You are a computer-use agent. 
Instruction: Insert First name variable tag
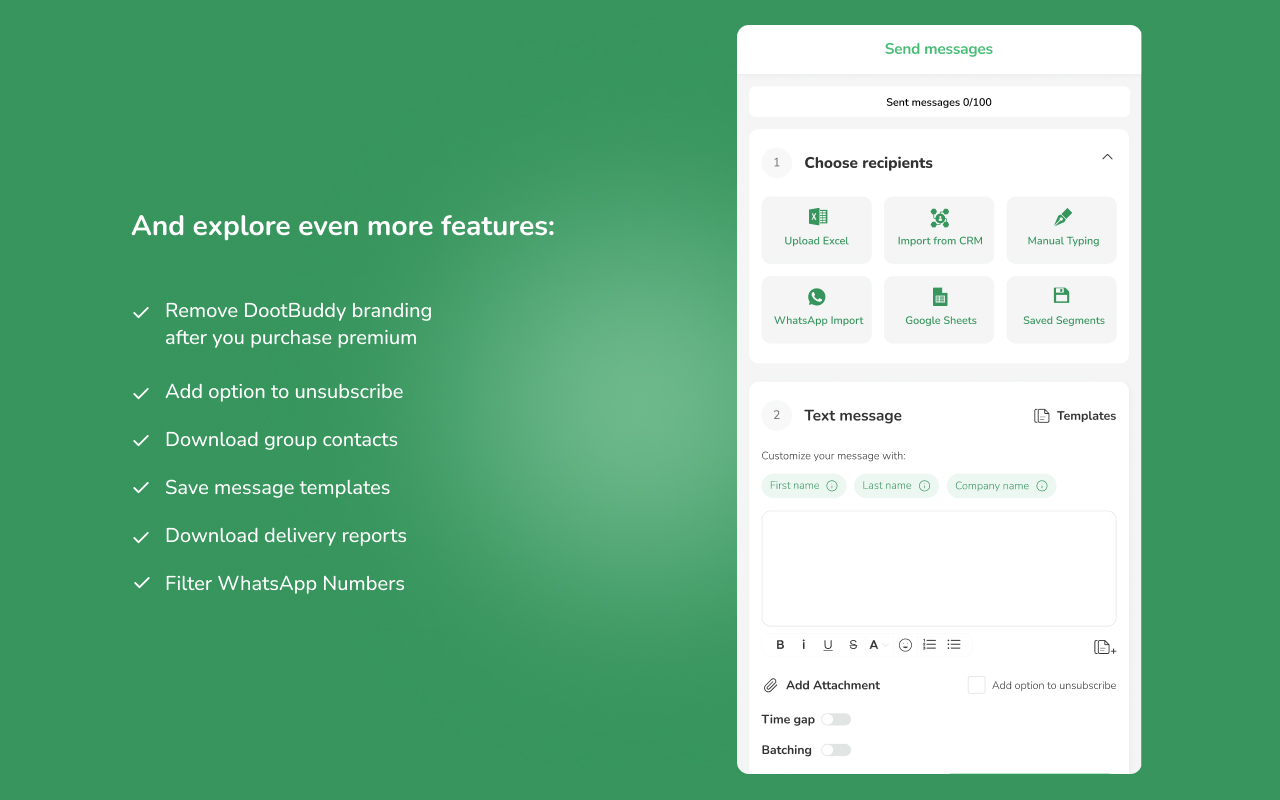804,486
